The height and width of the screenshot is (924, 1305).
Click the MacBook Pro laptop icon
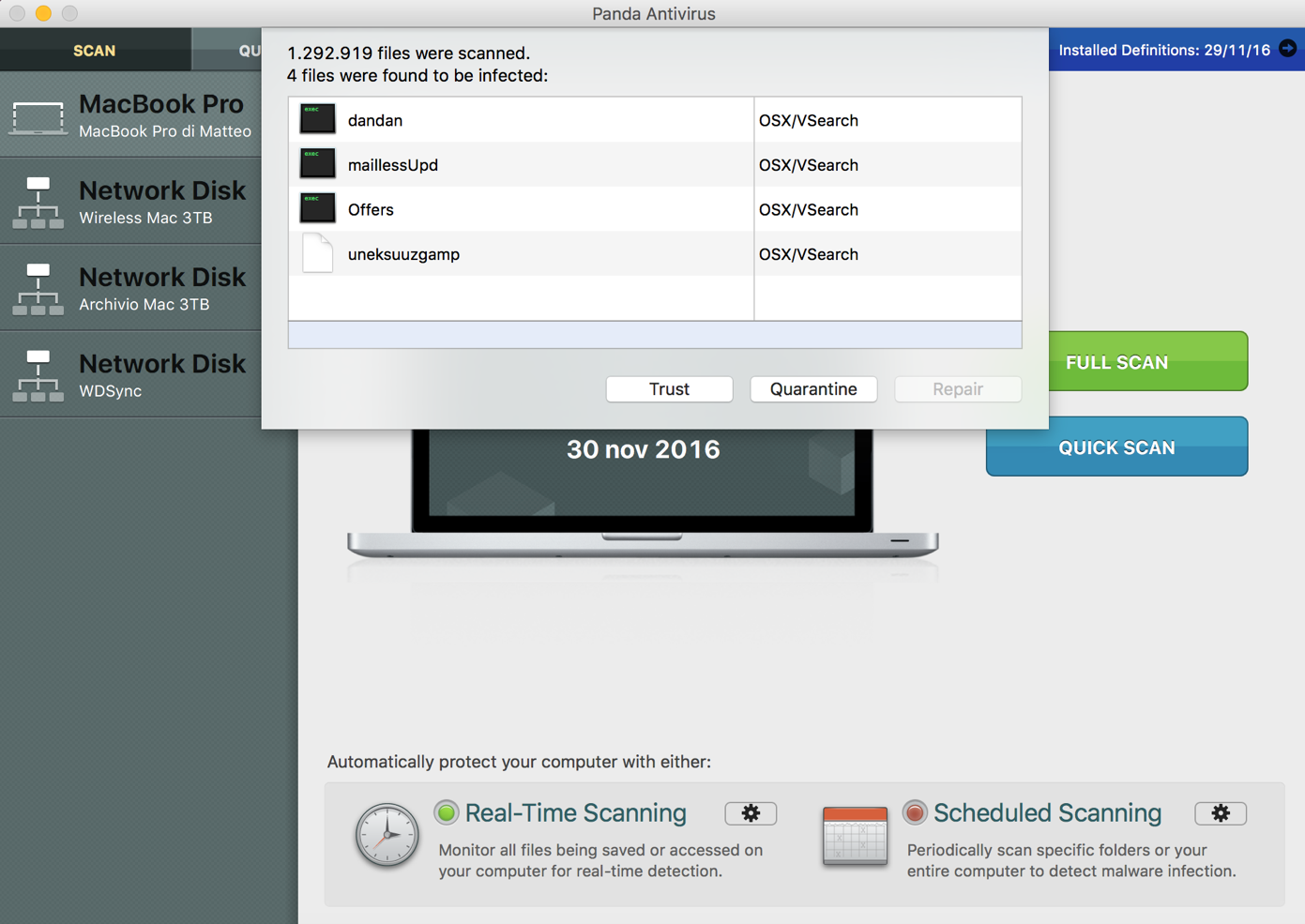pyautogui.click(x=38, y=118)
